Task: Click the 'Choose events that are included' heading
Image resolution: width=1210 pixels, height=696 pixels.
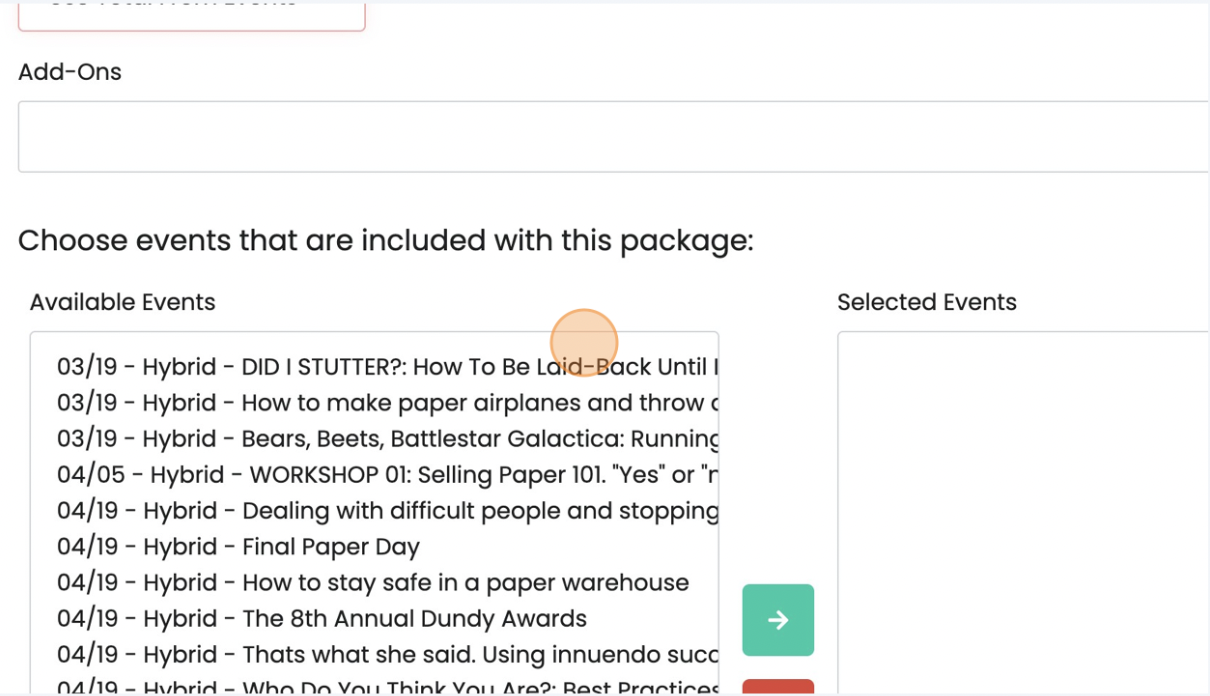Action: pyautogui.click(x=385, y=241)
